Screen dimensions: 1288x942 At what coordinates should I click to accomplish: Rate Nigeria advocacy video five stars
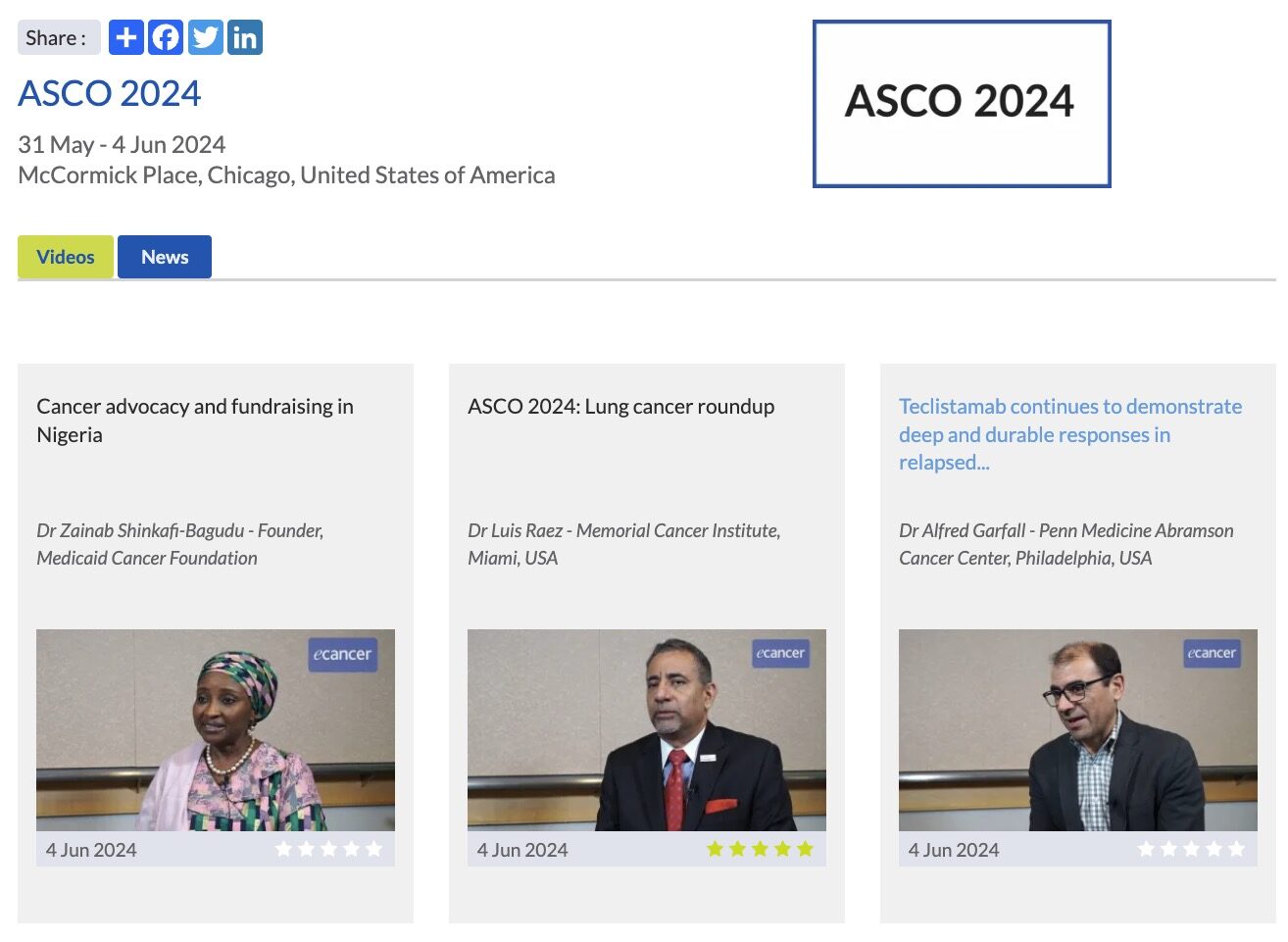373,849
